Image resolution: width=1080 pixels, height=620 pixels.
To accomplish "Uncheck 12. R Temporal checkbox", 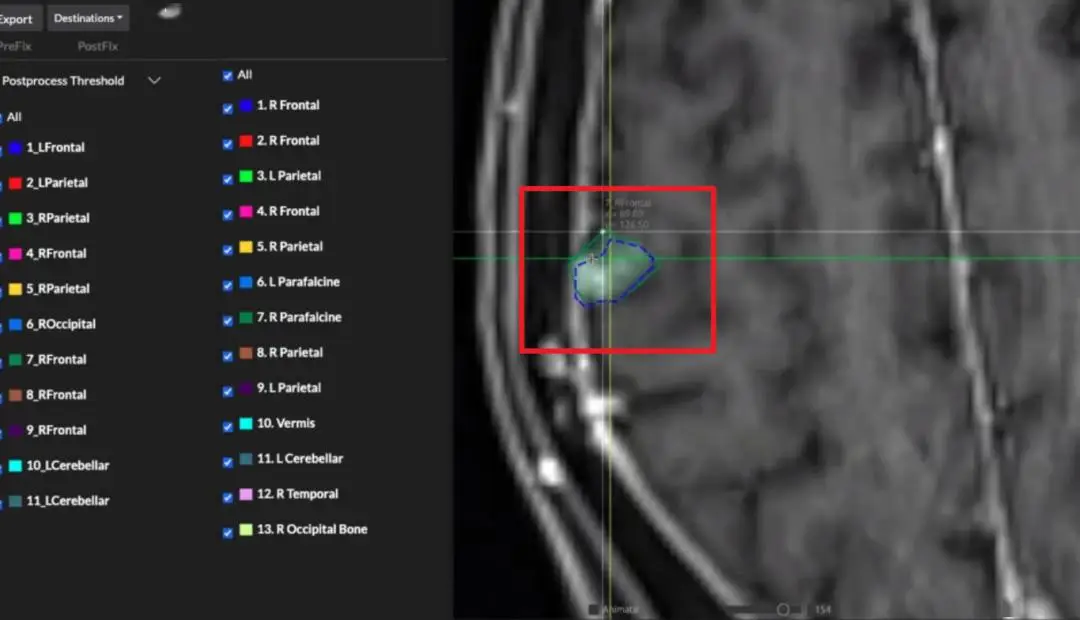I will [x=228, y=497].
